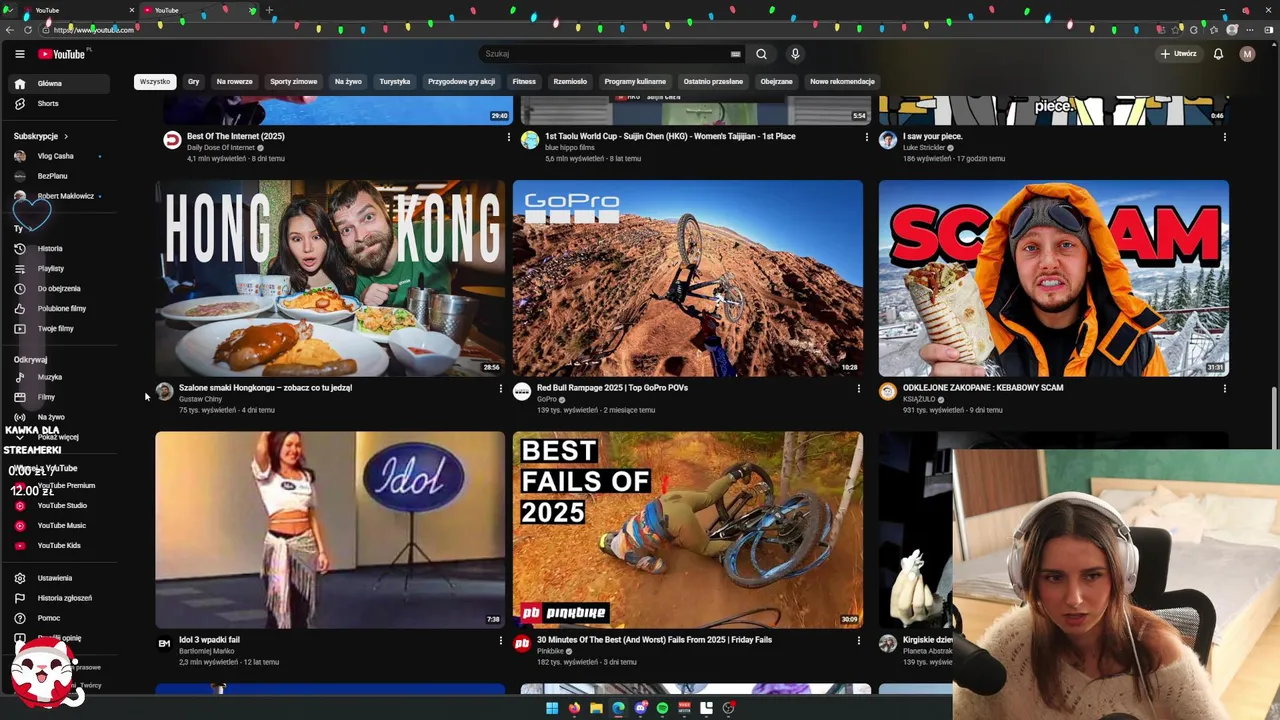Open Shorts from the sidebar

tap(59, 104)
